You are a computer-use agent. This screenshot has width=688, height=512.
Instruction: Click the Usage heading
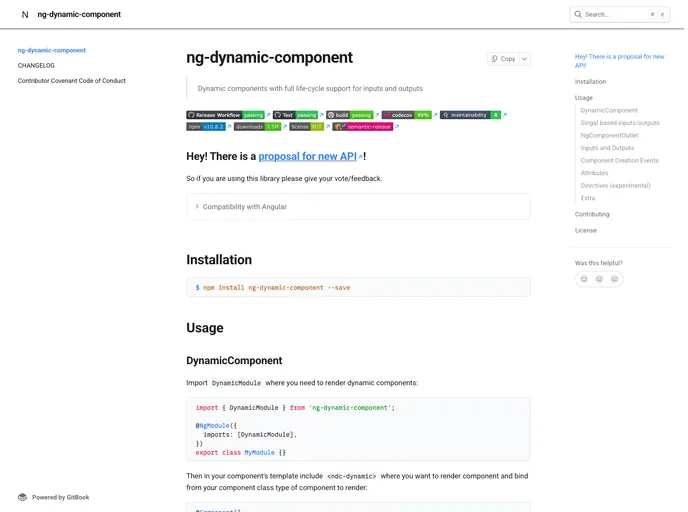(x=205, y=328)
